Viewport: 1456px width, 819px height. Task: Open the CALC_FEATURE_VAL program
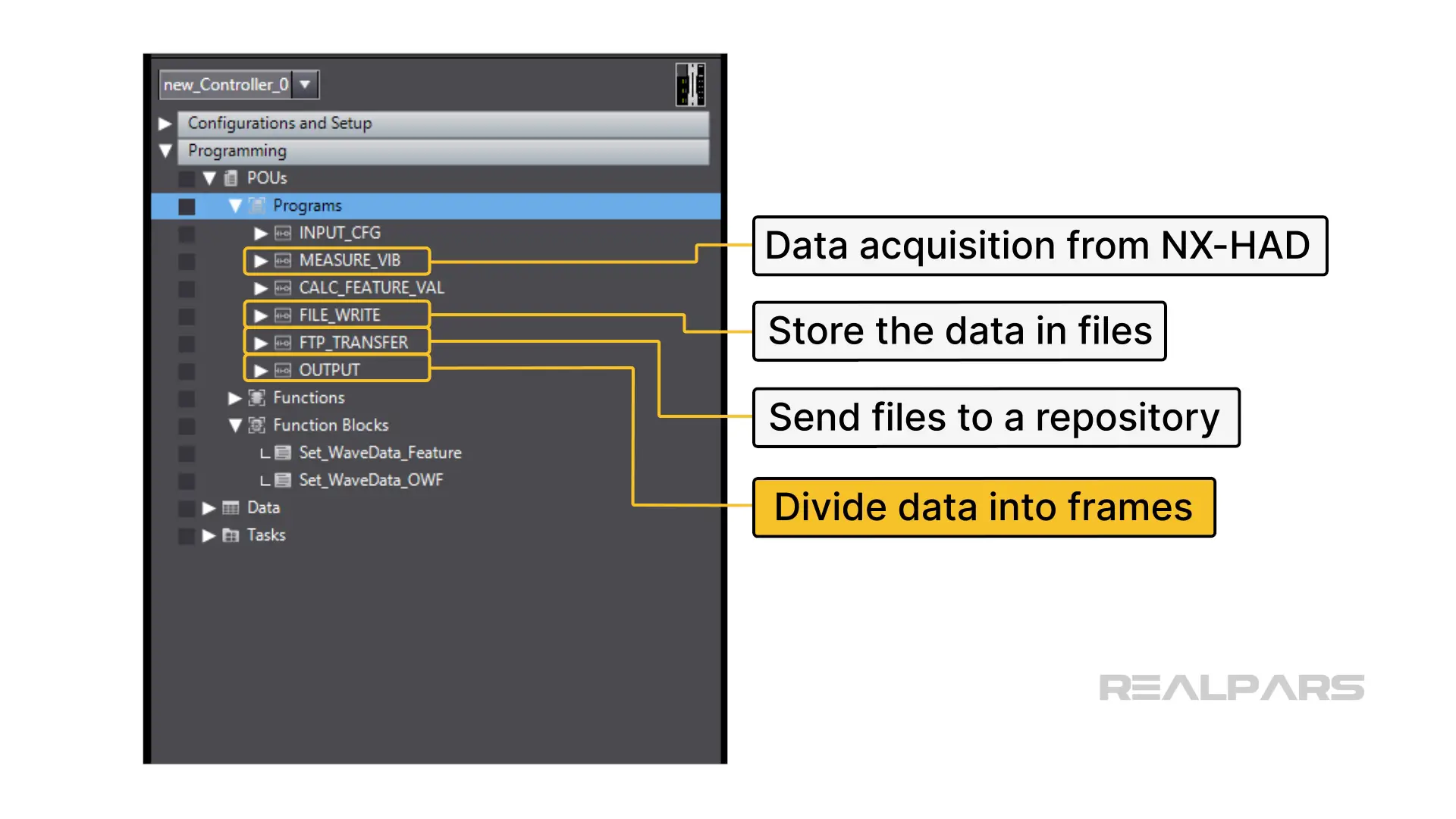coord(372,288)
